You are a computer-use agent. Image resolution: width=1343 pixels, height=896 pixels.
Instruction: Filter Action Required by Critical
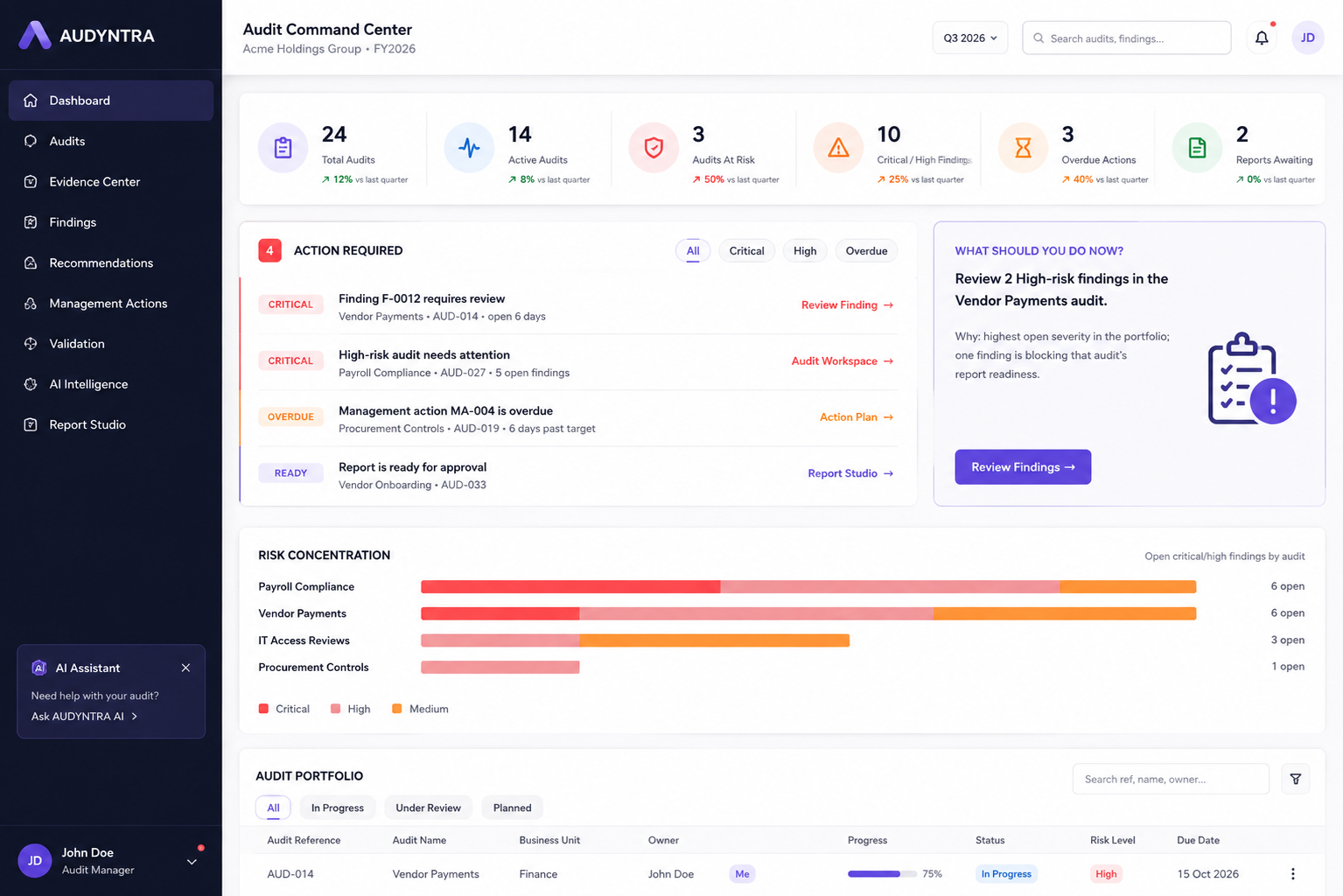pos(746,251)
